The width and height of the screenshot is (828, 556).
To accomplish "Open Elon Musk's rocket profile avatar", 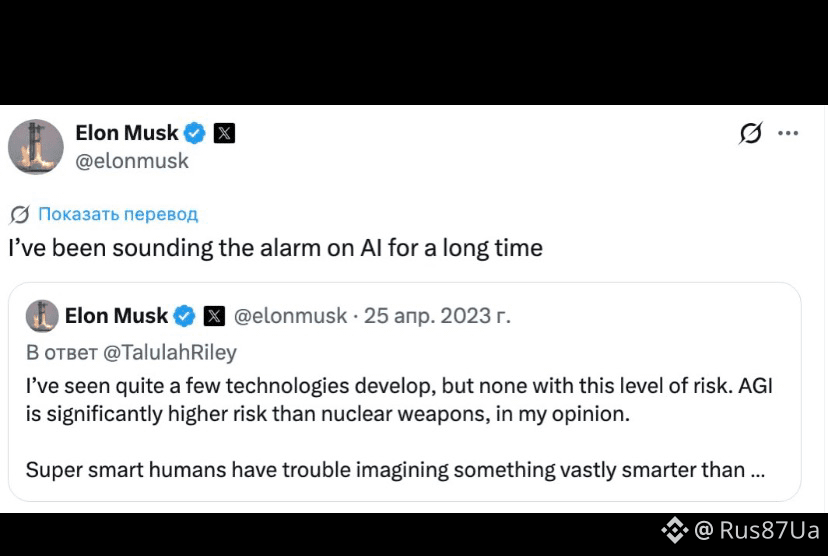I will click(36, 147).
